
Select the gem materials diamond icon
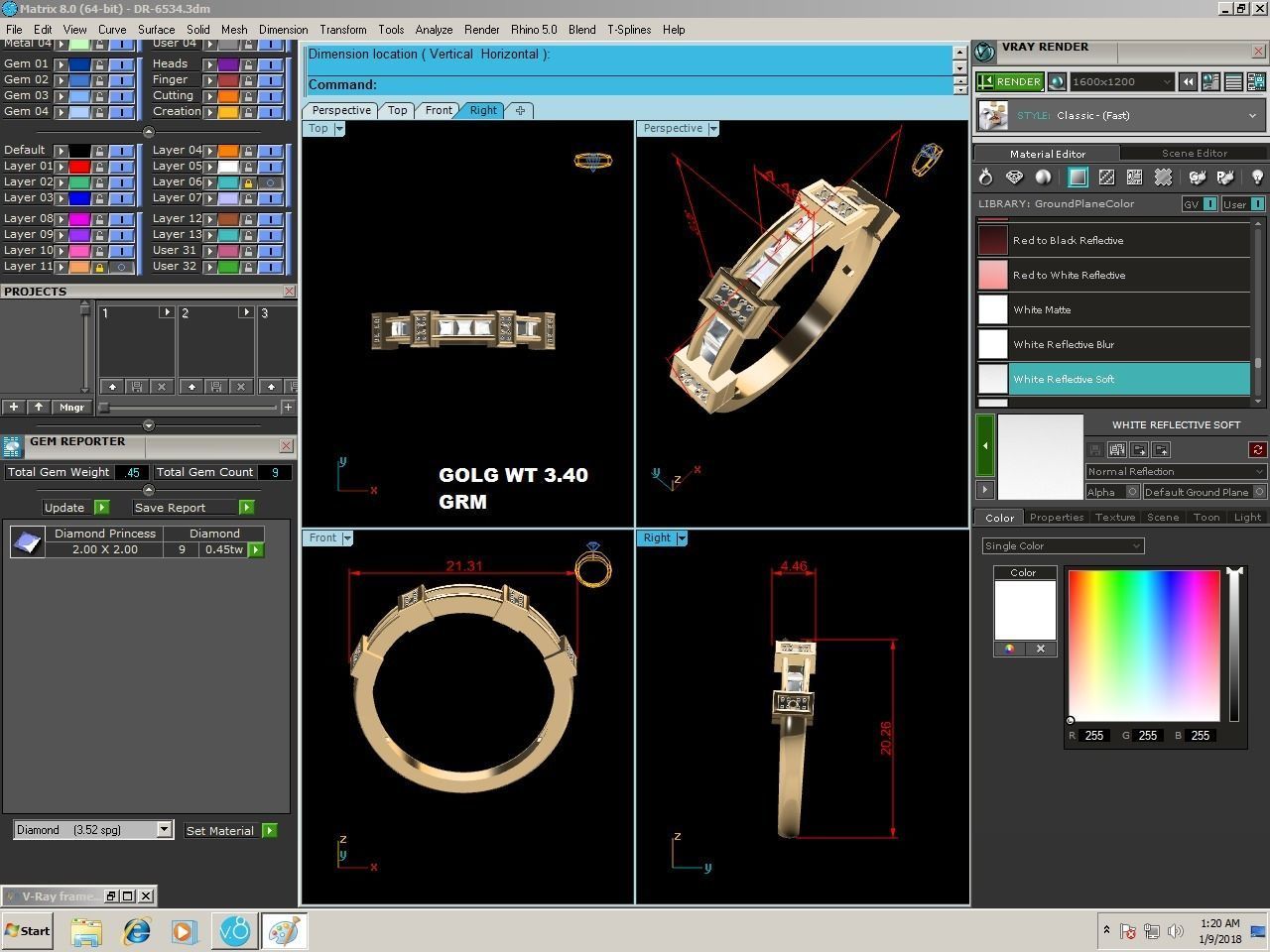[x=1014, y=178]
